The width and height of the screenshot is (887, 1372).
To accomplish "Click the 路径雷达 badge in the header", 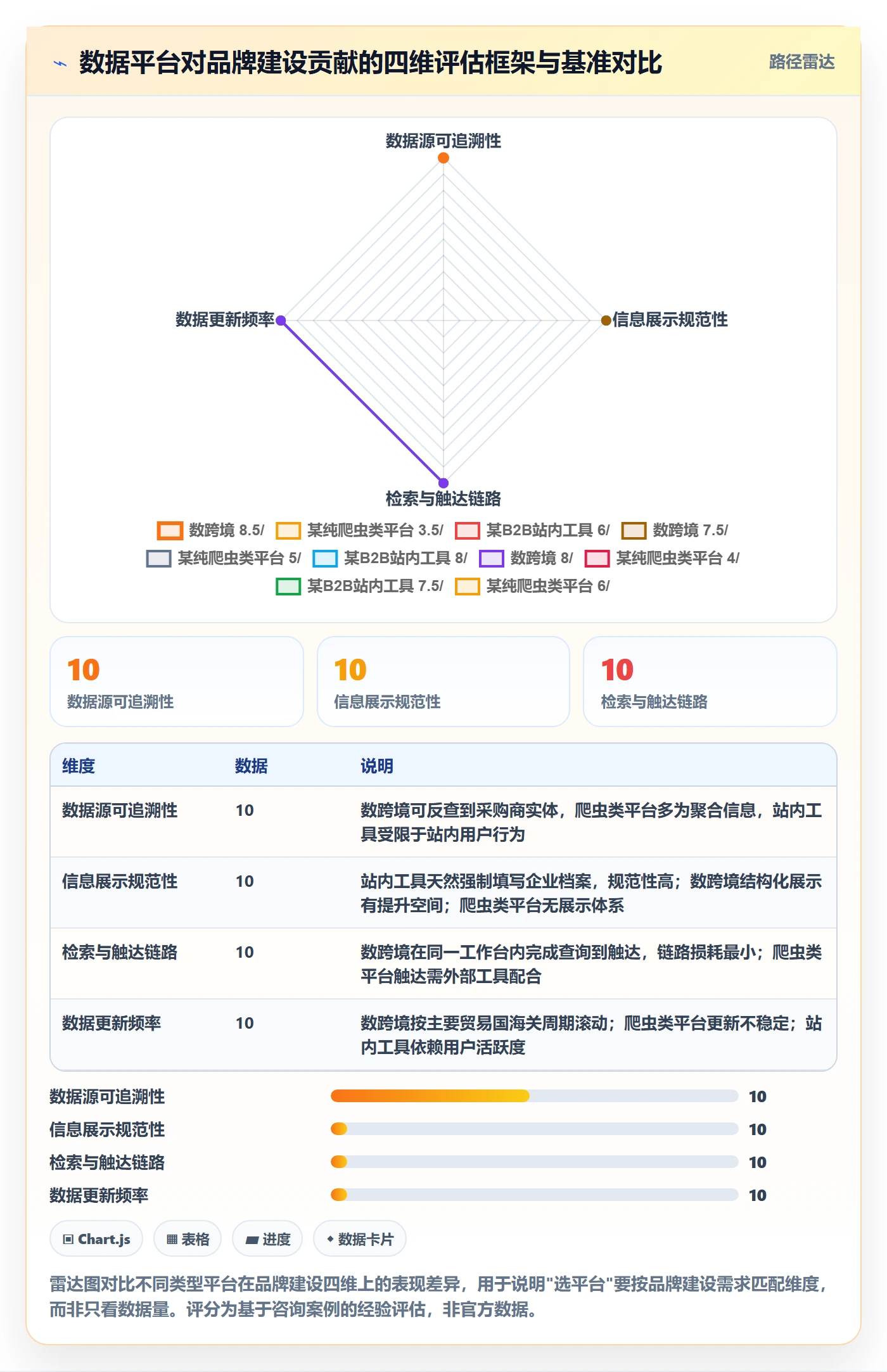I will [801, 62].
